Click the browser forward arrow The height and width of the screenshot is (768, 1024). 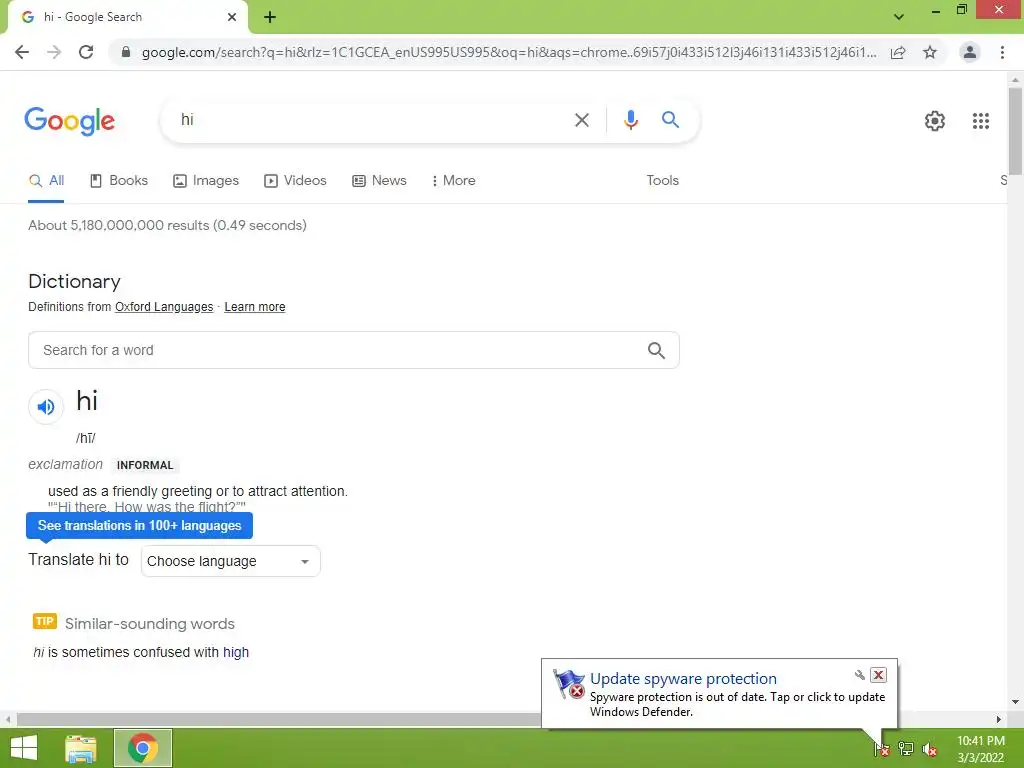54,52
